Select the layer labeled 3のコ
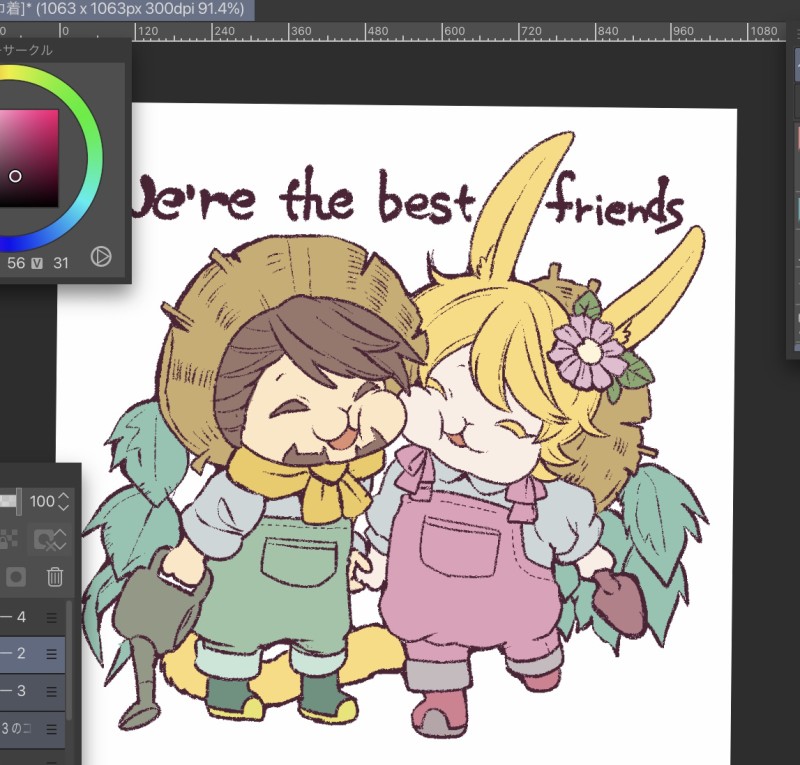 pyautogui.click(x=33, y=729)
